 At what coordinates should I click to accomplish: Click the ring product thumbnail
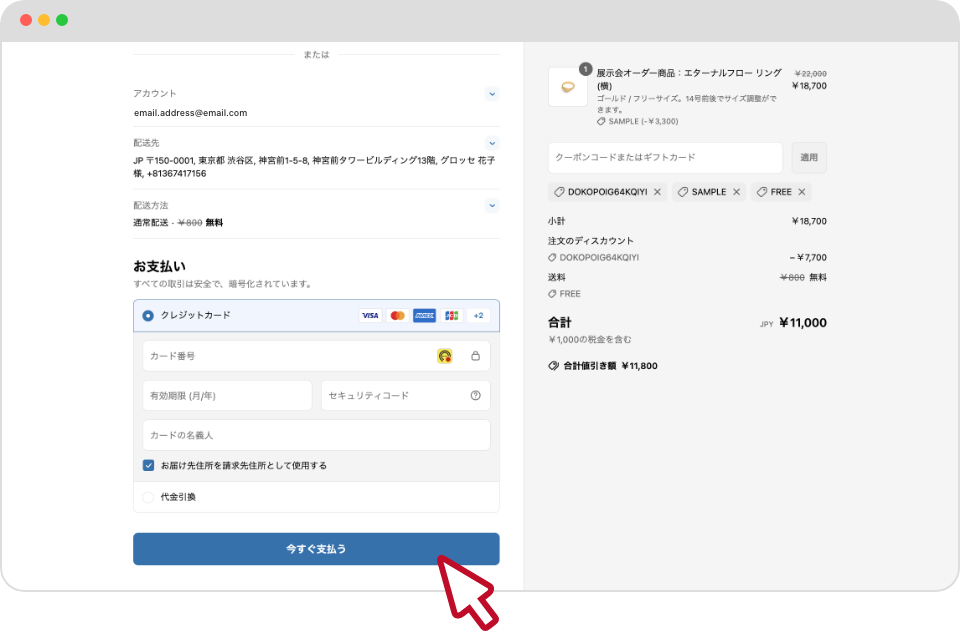568,87
